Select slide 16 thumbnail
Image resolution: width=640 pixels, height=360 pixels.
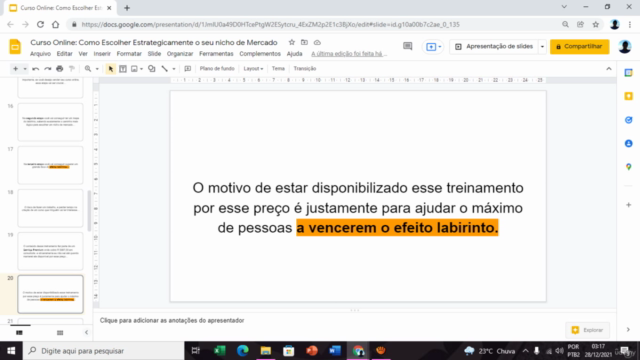(x=50, y=122)
